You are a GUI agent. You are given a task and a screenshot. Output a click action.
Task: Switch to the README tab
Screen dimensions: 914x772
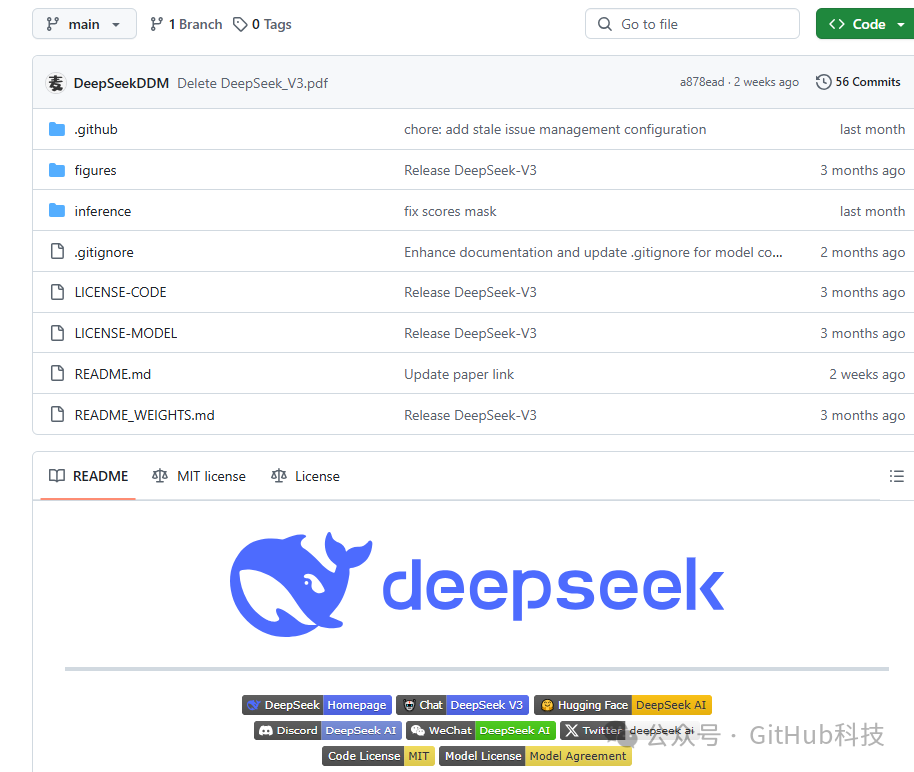click(88, 476)
